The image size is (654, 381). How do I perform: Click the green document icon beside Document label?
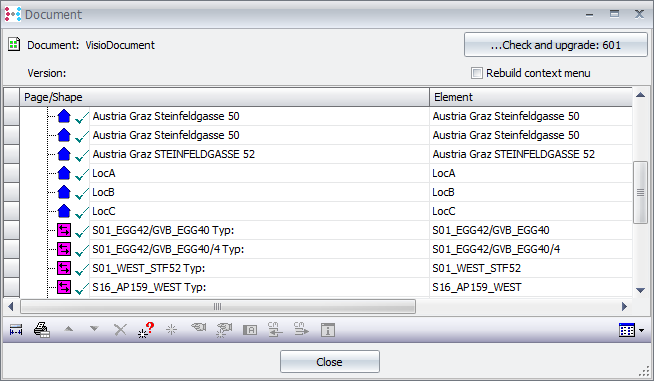click(14, 44)
